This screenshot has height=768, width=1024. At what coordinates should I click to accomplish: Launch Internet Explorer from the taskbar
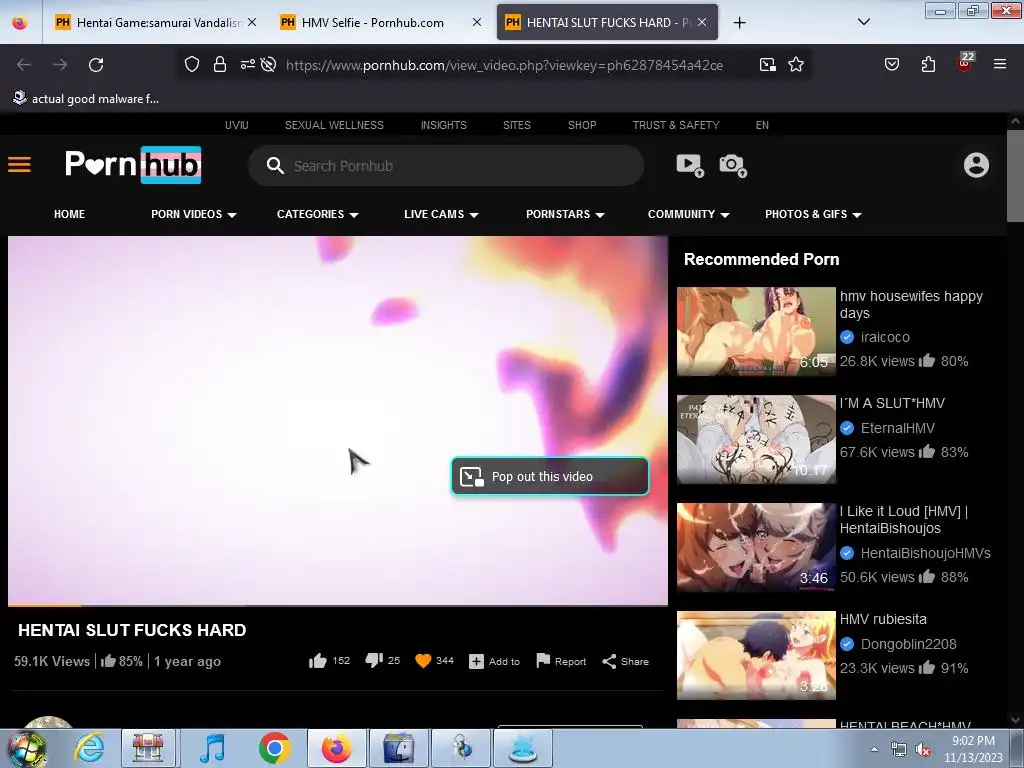[x=89, y=748]
